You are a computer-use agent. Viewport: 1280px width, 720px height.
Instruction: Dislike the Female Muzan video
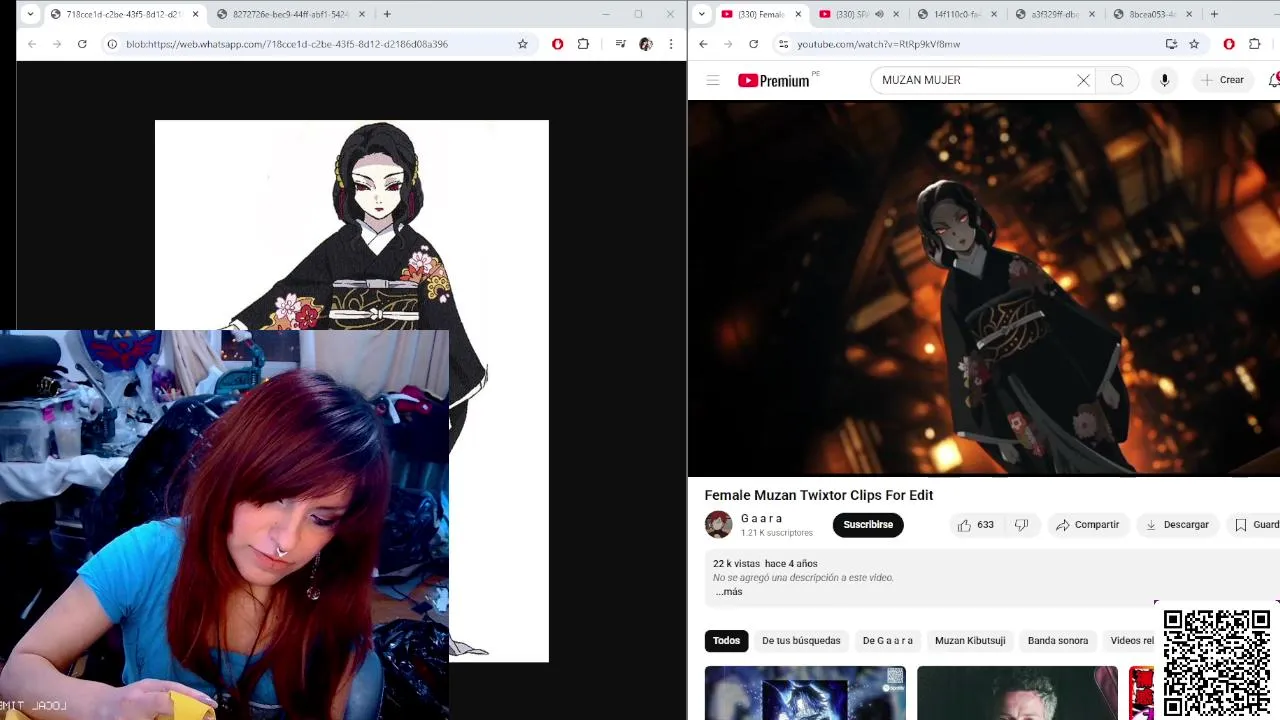tap(1021, 525)
